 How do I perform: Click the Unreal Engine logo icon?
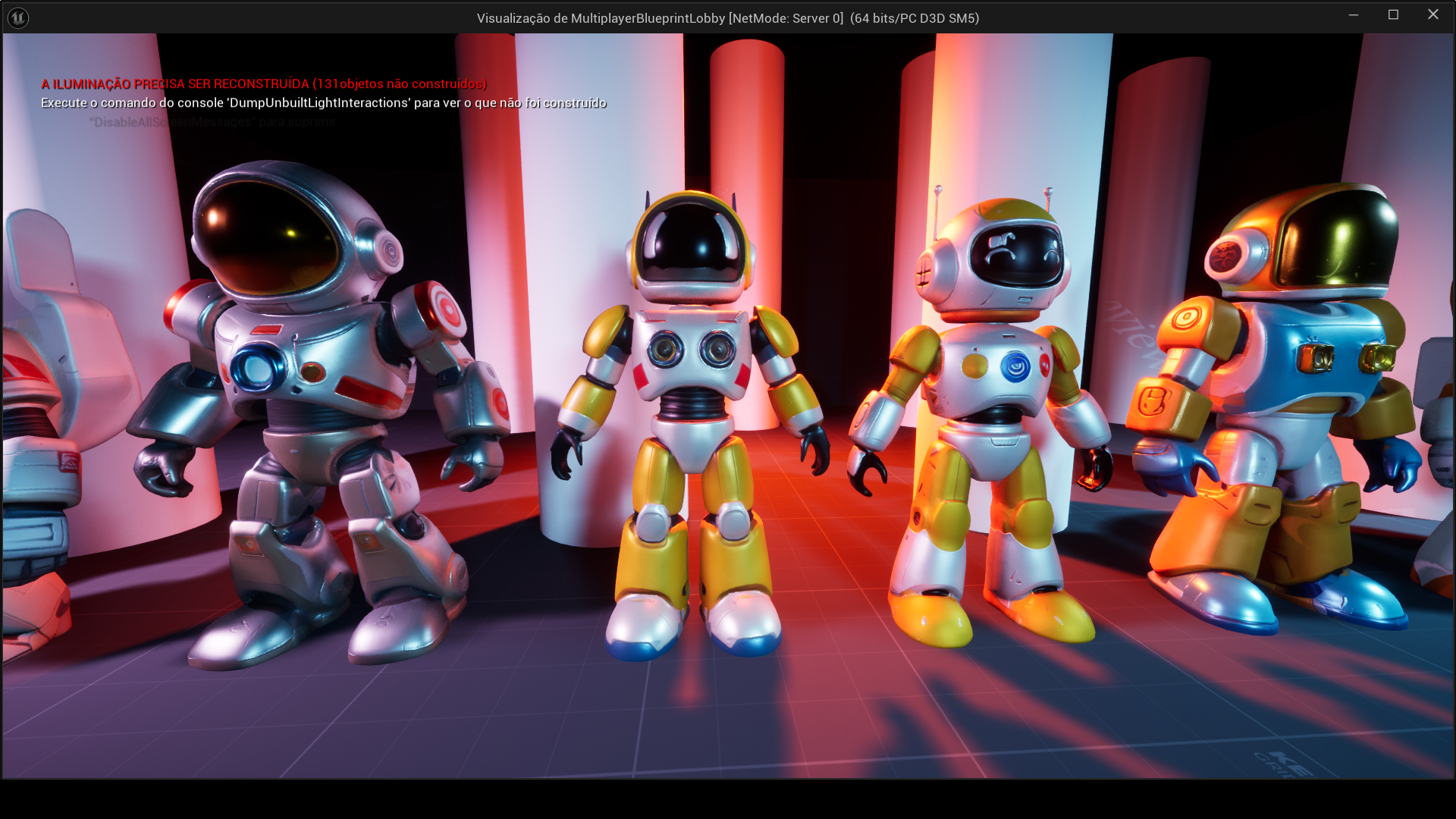[18, 17]
